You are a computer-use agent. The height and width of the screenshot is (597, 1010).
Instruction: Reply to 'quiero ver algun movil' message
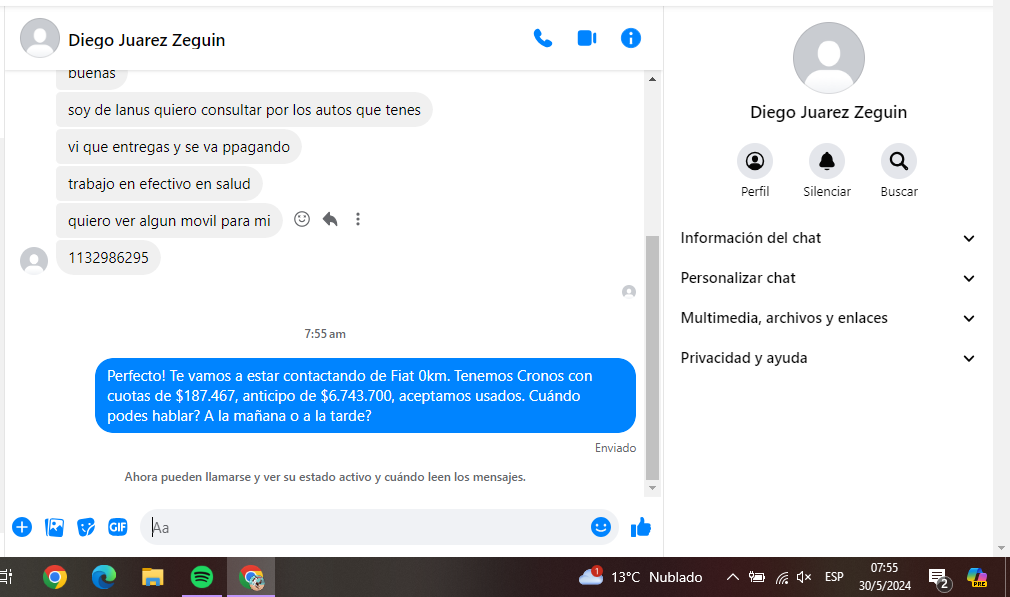330,219
